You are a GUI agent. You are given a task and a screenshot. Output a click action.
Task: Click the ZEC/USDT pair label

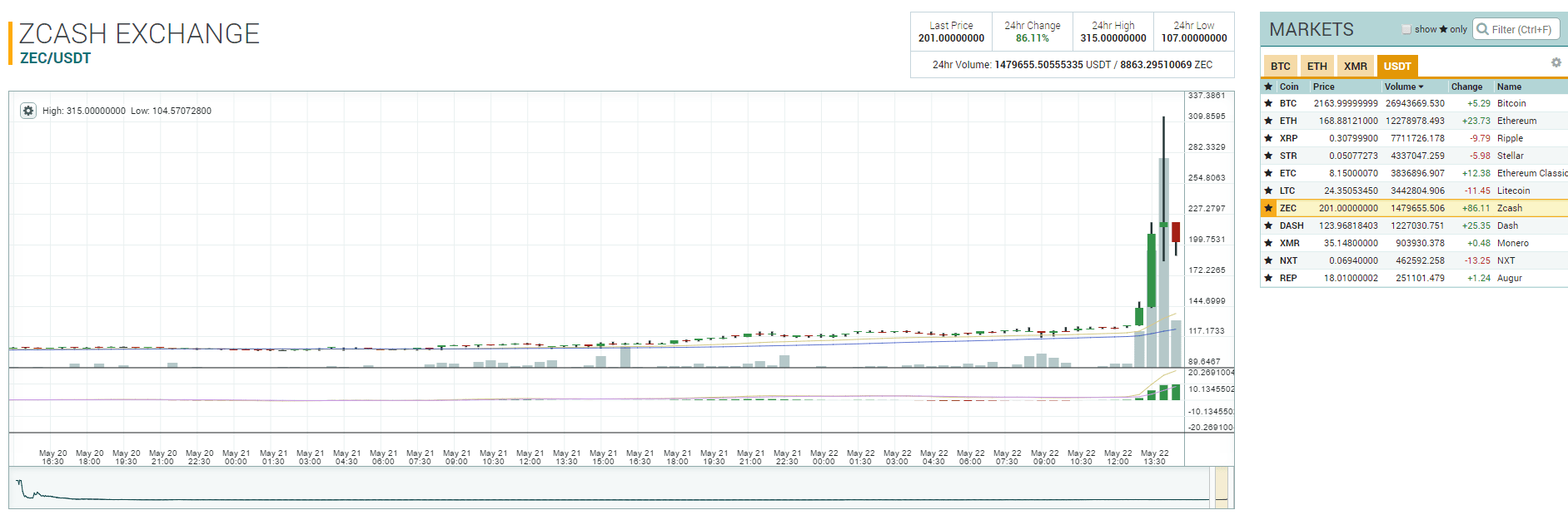tap(56, 58)
